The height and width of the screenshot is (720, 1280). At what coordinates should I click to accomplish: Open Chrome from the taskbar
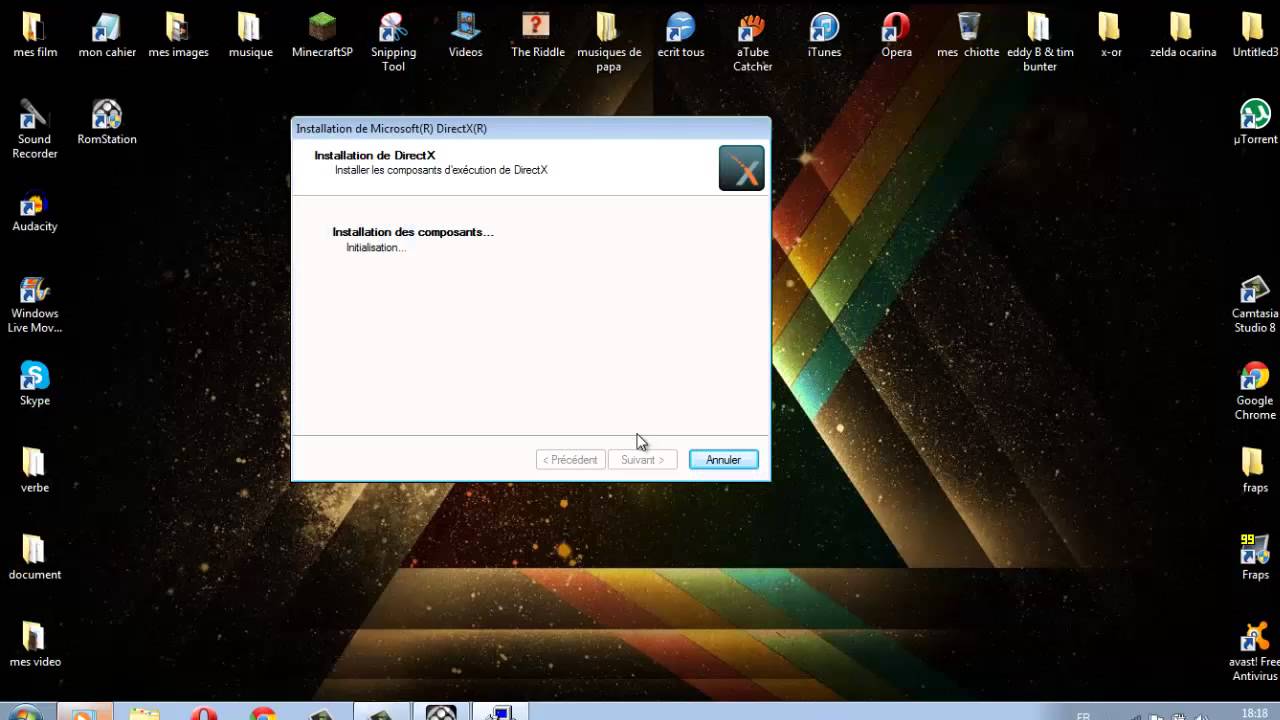tap(263, 713)
